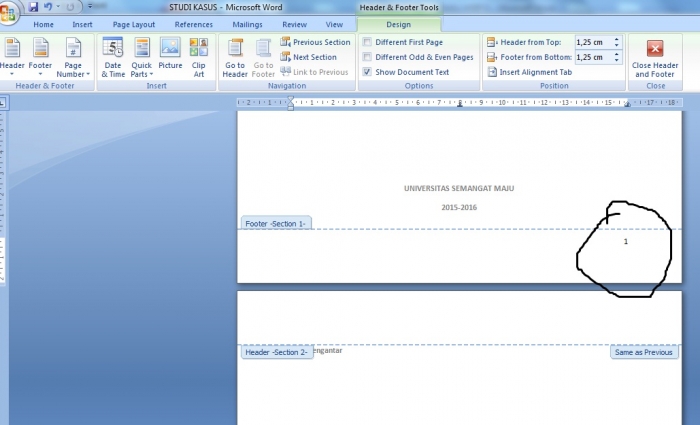Uncheck Show Document Text

(x=367, y=72)
